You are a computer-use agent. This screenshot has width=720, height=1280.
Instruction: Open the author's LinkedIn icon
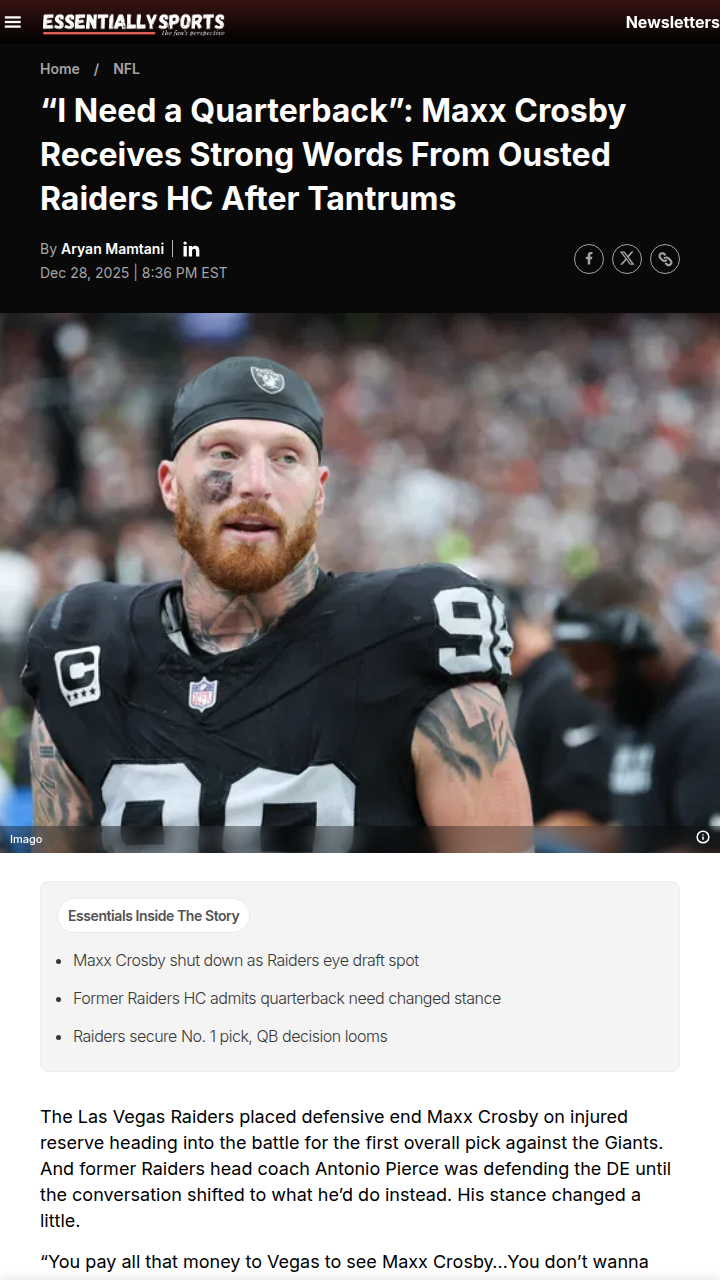(191, 249)
